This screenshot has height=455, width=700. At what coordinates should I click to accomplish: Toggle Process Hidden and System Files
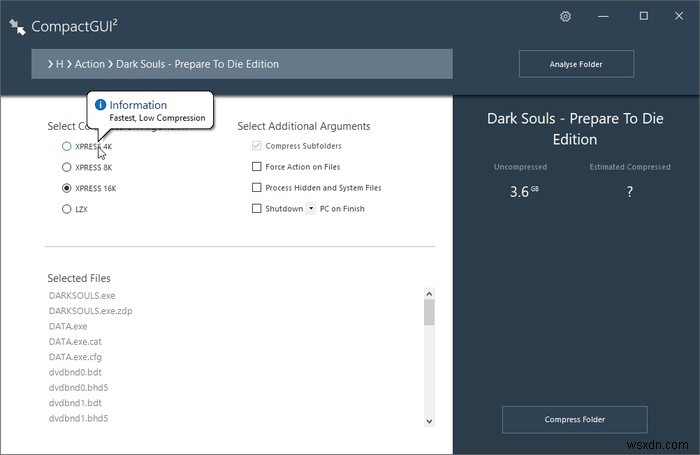(257, 187)
